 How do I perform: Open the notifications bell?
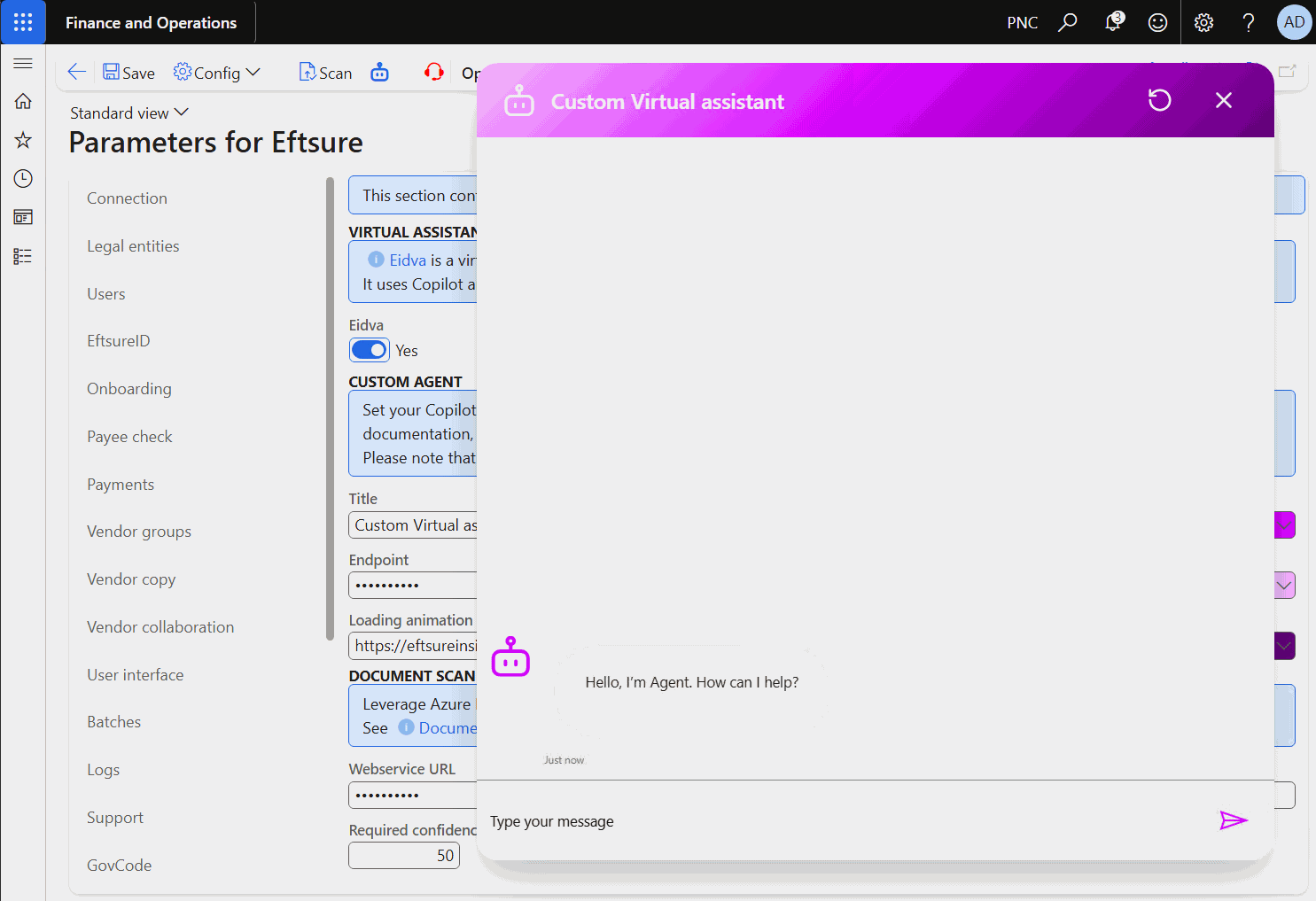(x=1113, y=22)
